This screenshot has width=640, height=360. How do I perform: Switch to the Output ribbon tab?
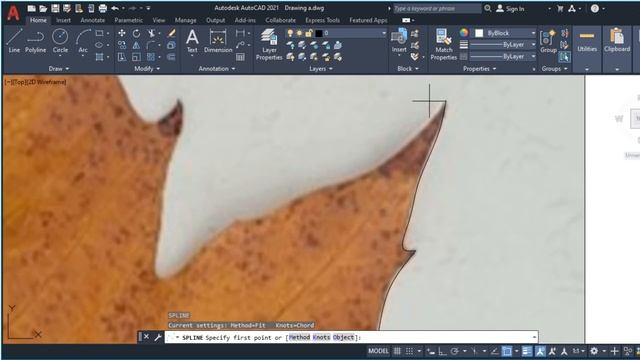click(x=216, y=20)
